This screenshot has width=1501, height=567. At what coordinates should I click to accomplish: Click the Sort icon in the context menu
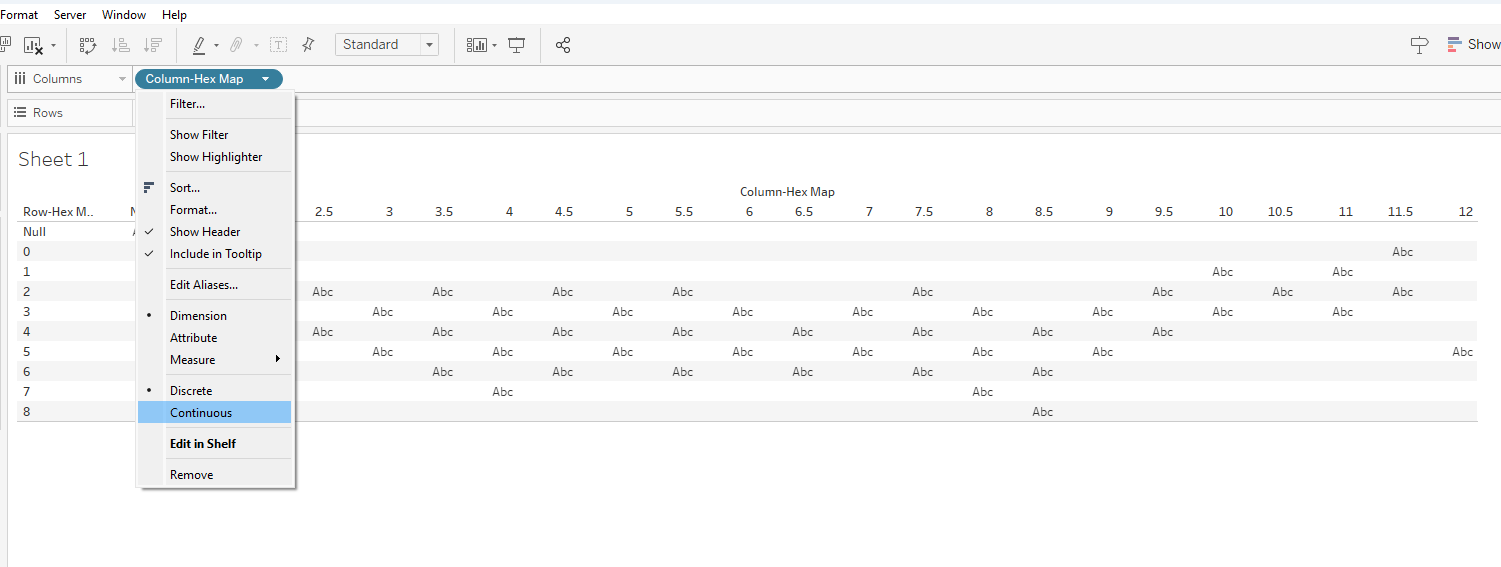tap(149, 187)
